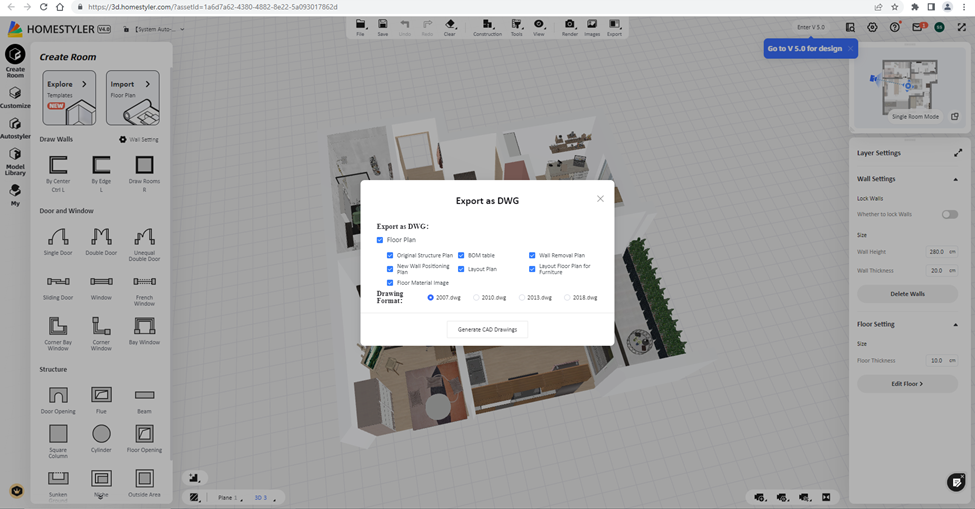Click Generate CAD Drawings button
975x509 pixels.
[x=487, y=329]
